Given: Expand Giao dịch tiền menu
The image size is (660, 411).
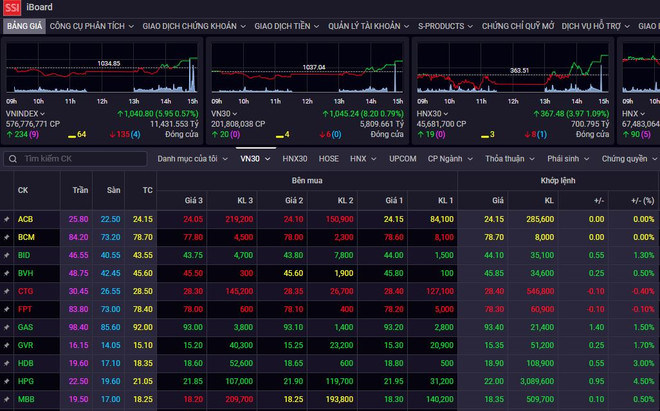Looking at the screenshot, I should point(287,26).
